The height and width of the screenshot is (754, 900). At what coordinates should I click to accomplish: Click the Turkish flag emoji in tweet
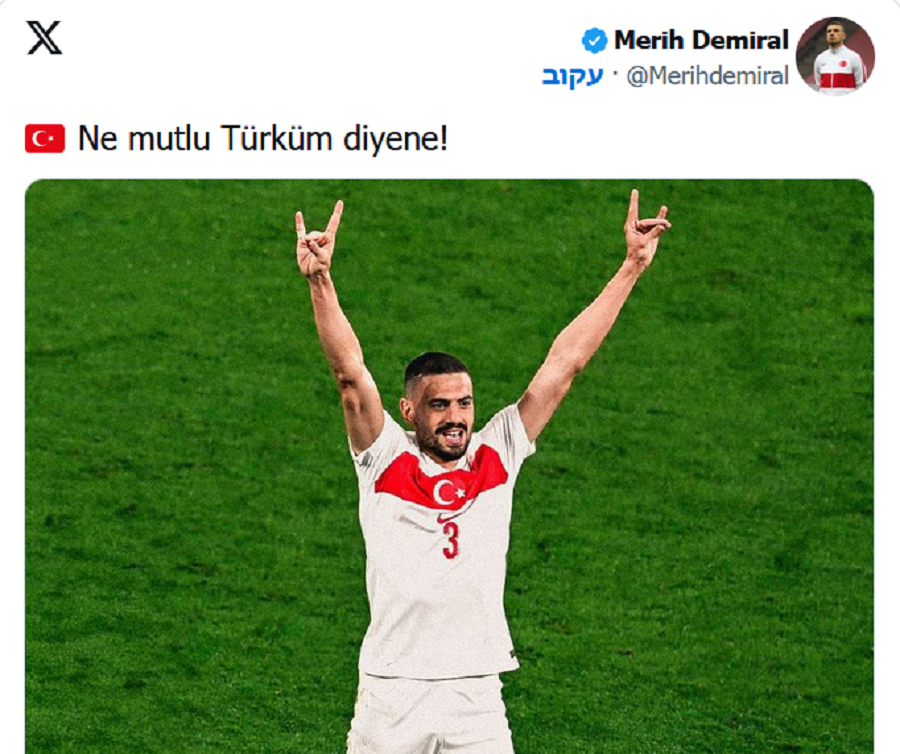pyautogui.click(x=45, y=138)
